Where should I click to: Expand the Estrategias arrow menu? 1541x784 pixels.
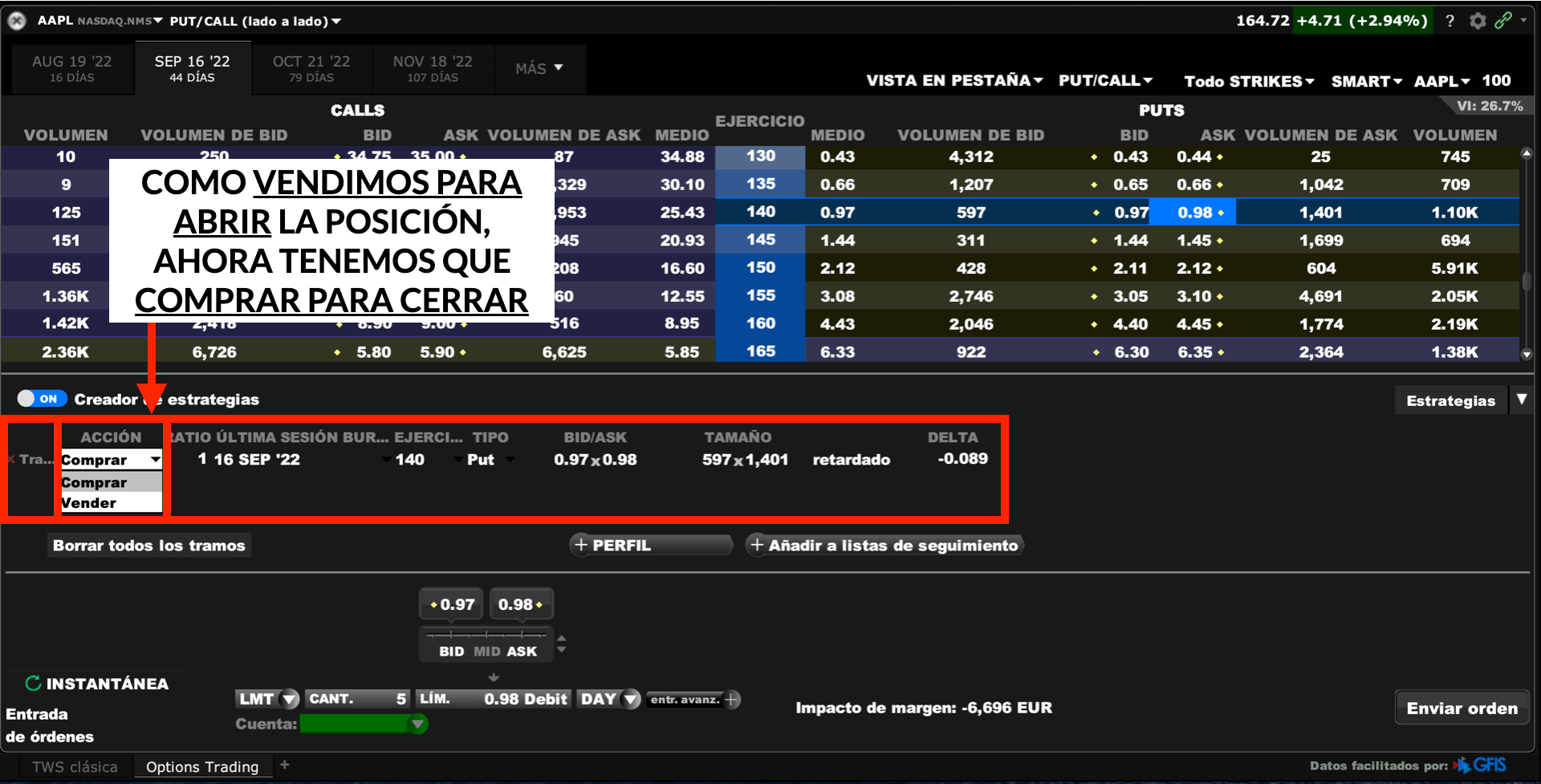tap(1521, 400)
